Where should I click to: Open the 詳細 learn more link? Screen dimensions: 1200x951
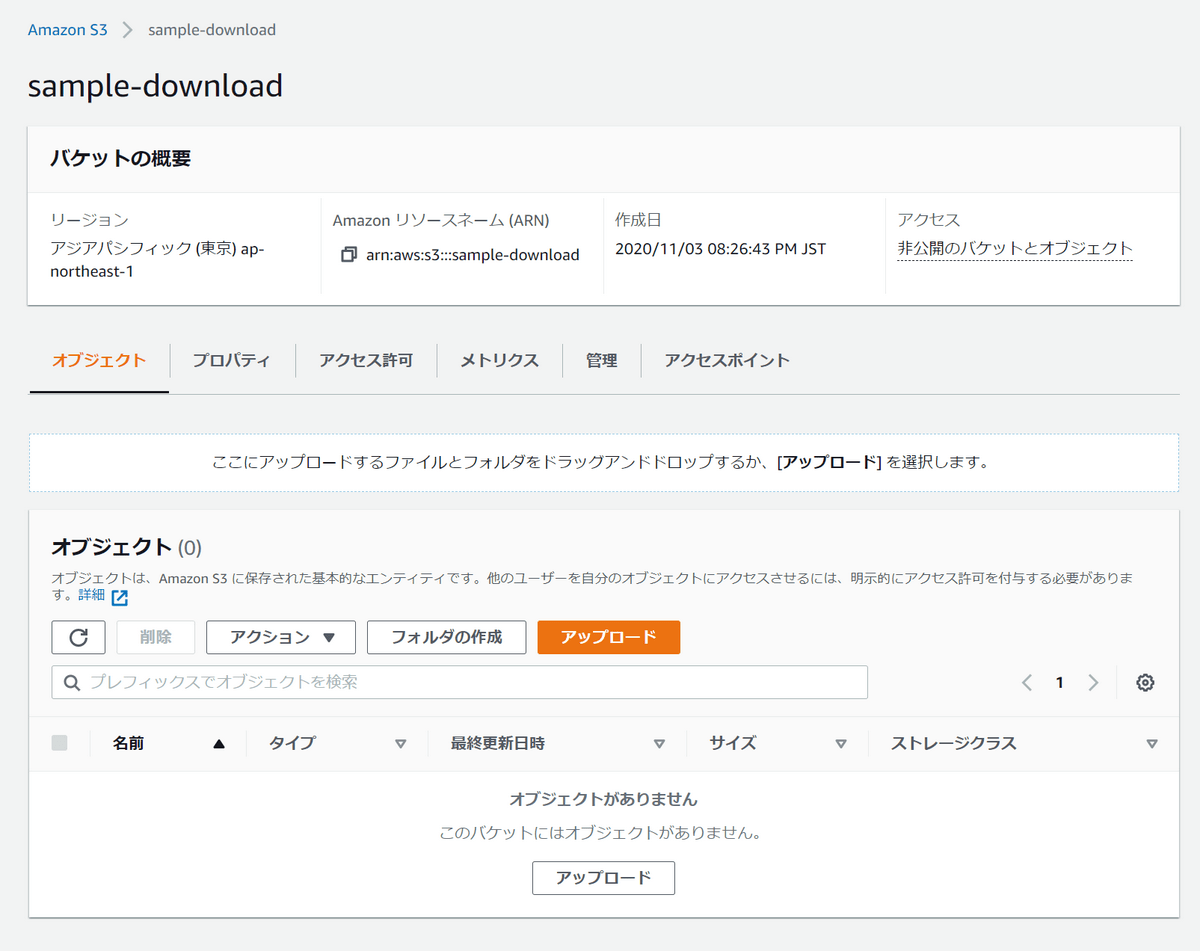(x=92, y=596)
